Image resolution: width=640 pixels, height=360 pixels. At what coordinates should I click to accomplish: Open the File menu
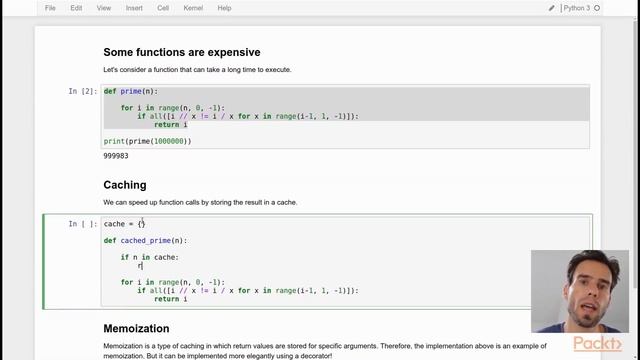pos(50,8)
